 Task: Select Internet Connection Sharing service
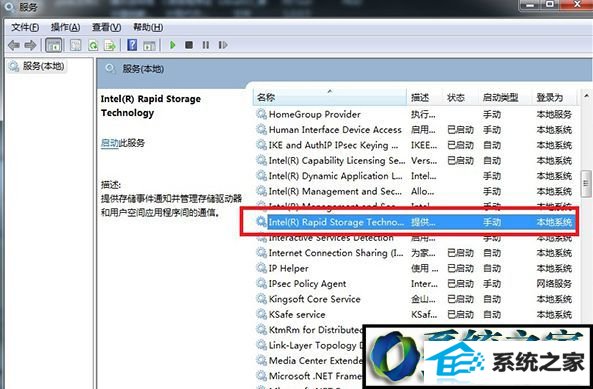(x=415, y=253)
